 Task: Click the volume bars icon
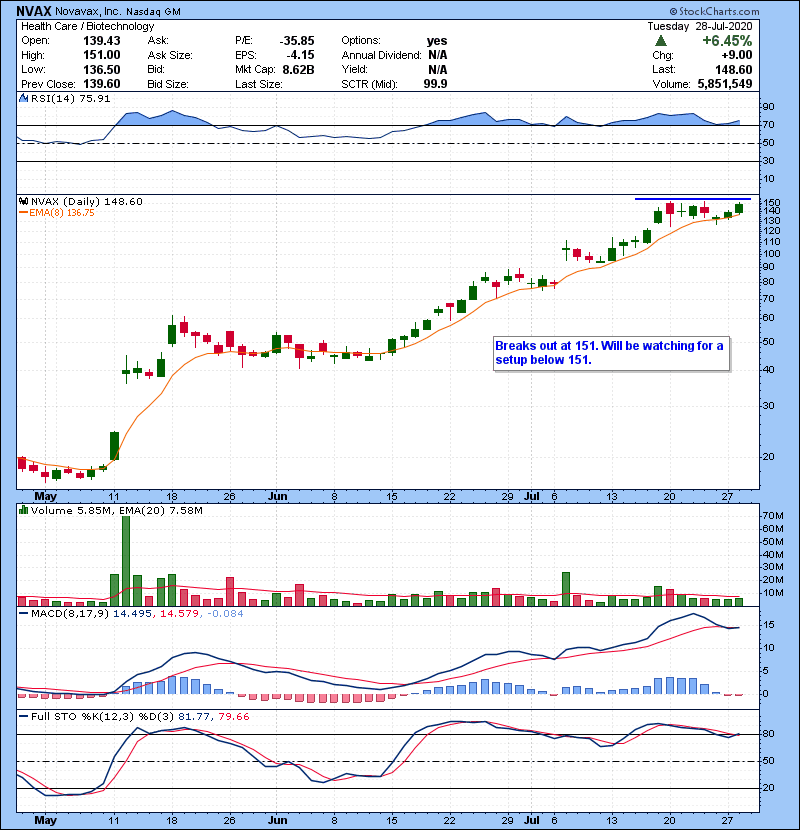[x=23, y=510]
